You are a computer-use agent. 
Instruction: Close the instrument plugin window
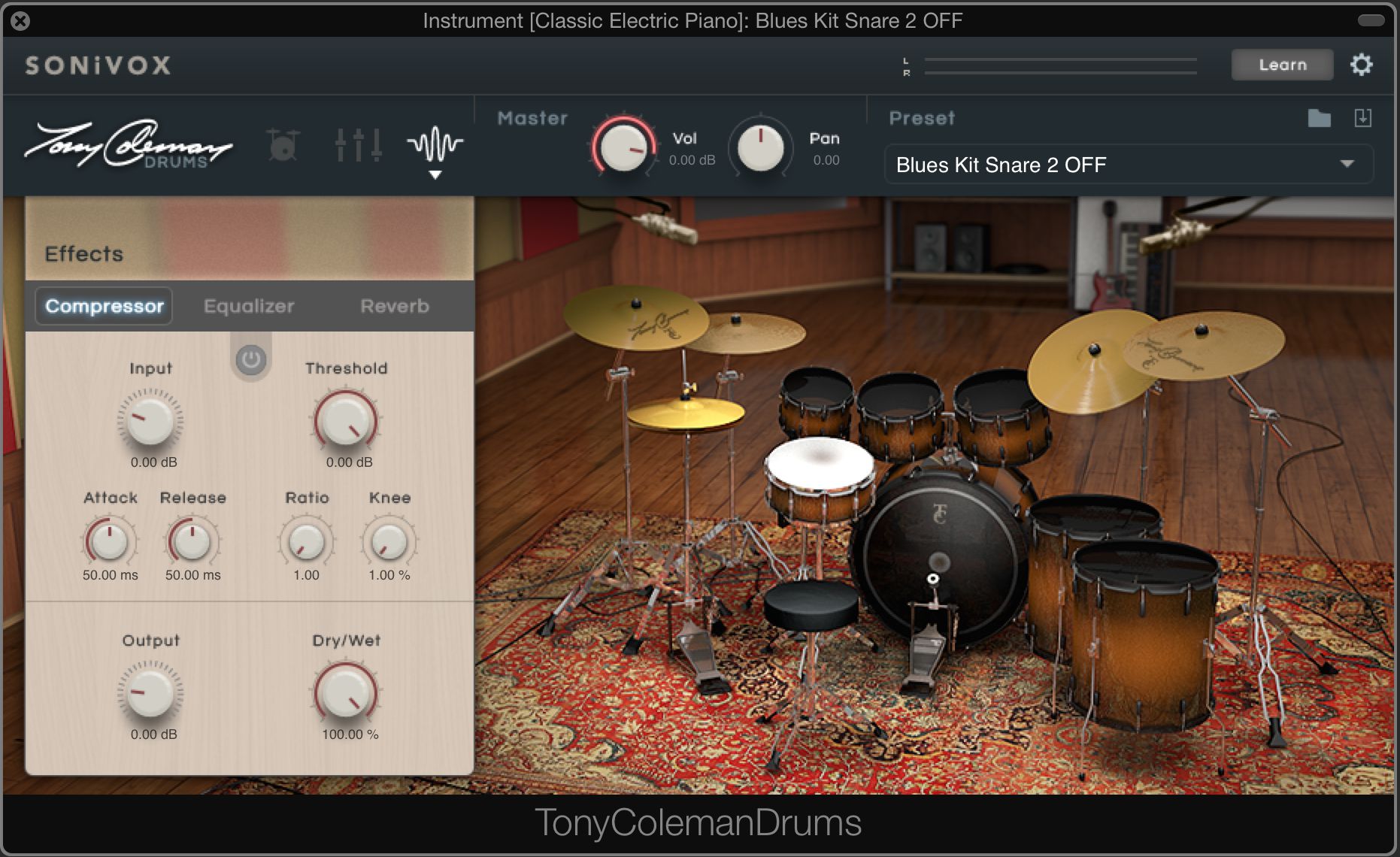coord(21,21)
